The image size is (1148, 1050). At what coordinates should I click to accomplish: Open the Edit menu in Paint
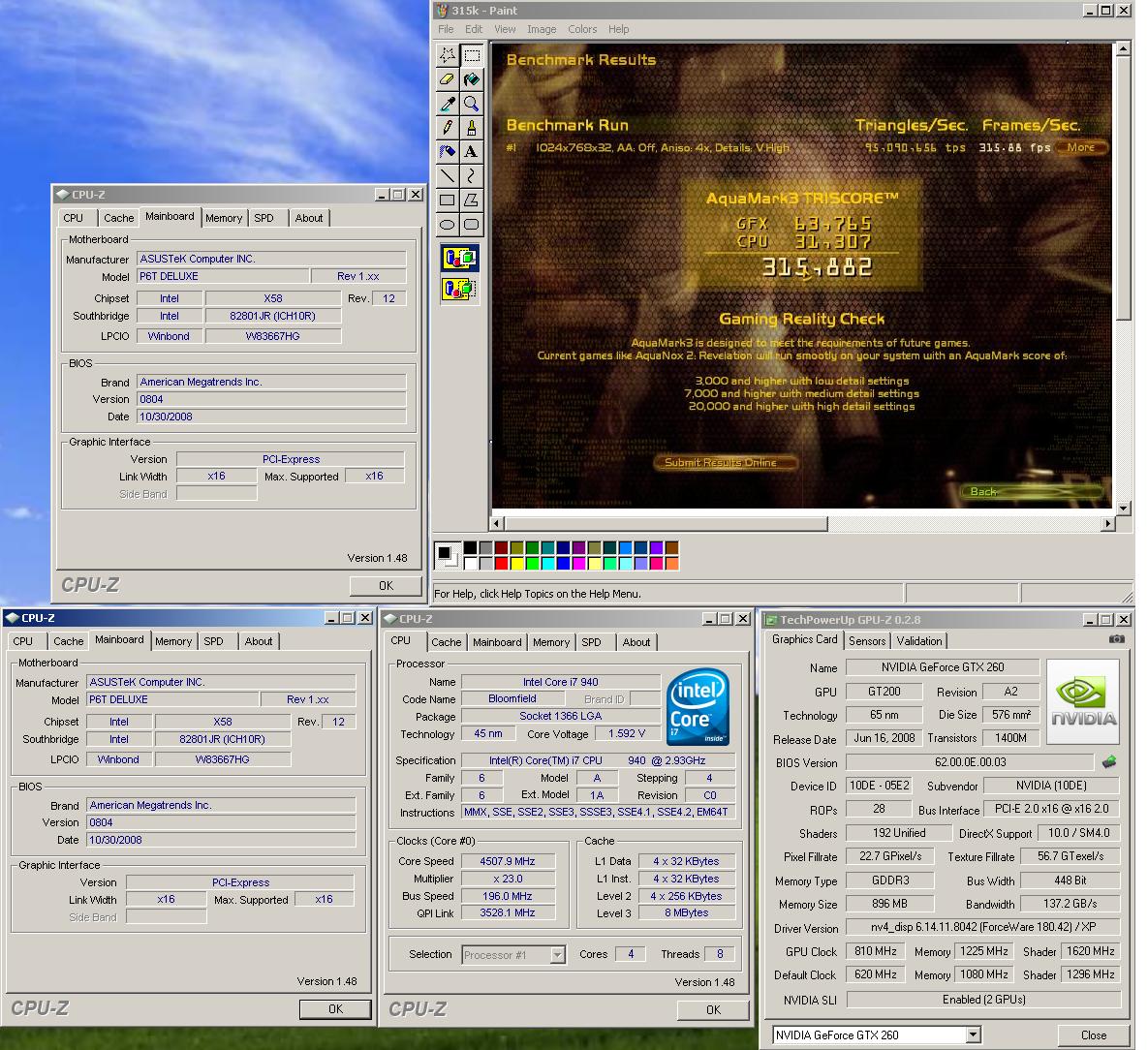click(474, 29)
